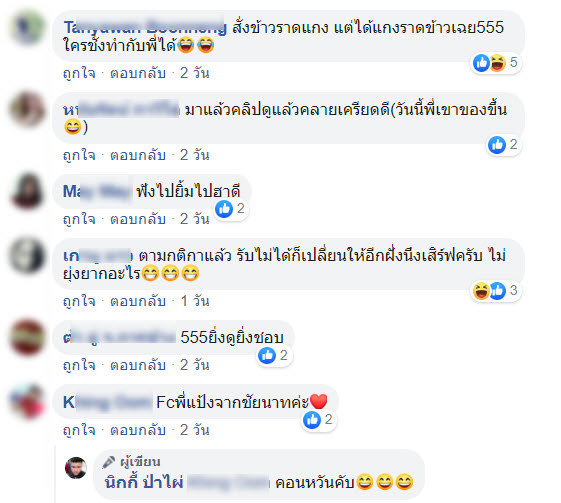Open the reply author's small profile picture
Image resolution: width=561 pixels, height=503 pixels.
(75, 468)
